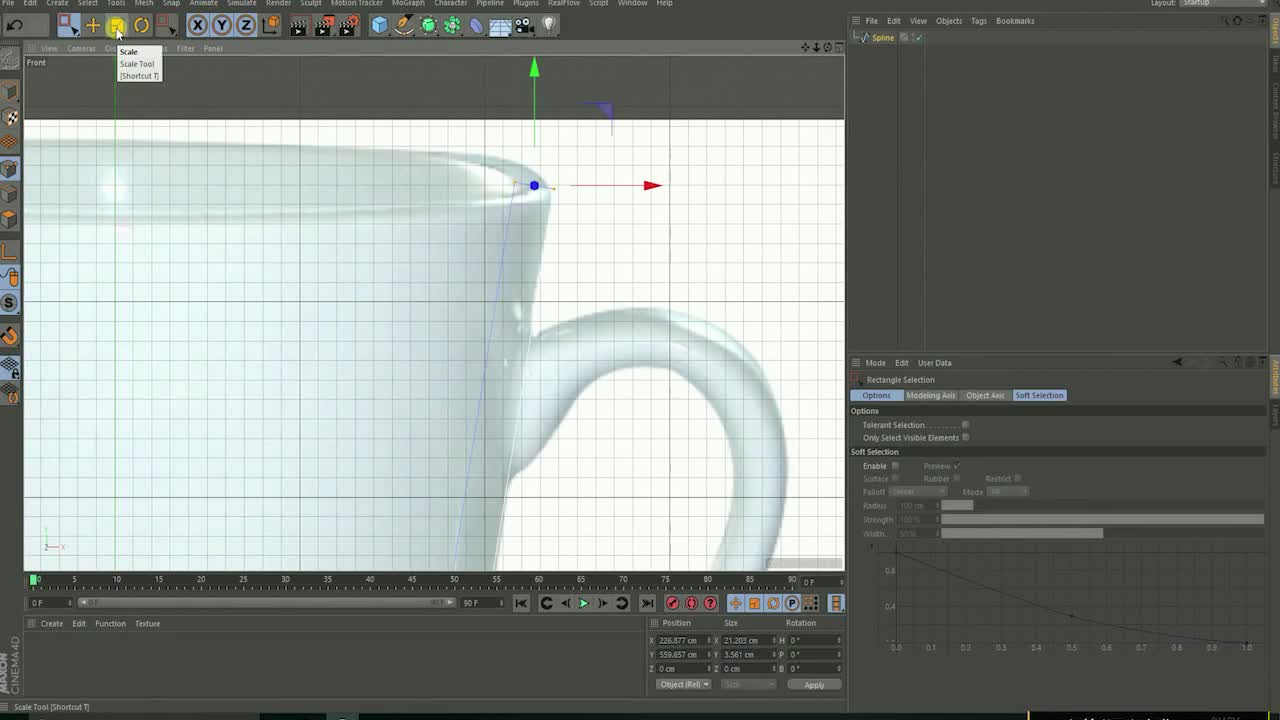Toggle the Preview checkbox
Image resolution: width=1280 pixels, height=720 pixels.
(x=957, y=466)
